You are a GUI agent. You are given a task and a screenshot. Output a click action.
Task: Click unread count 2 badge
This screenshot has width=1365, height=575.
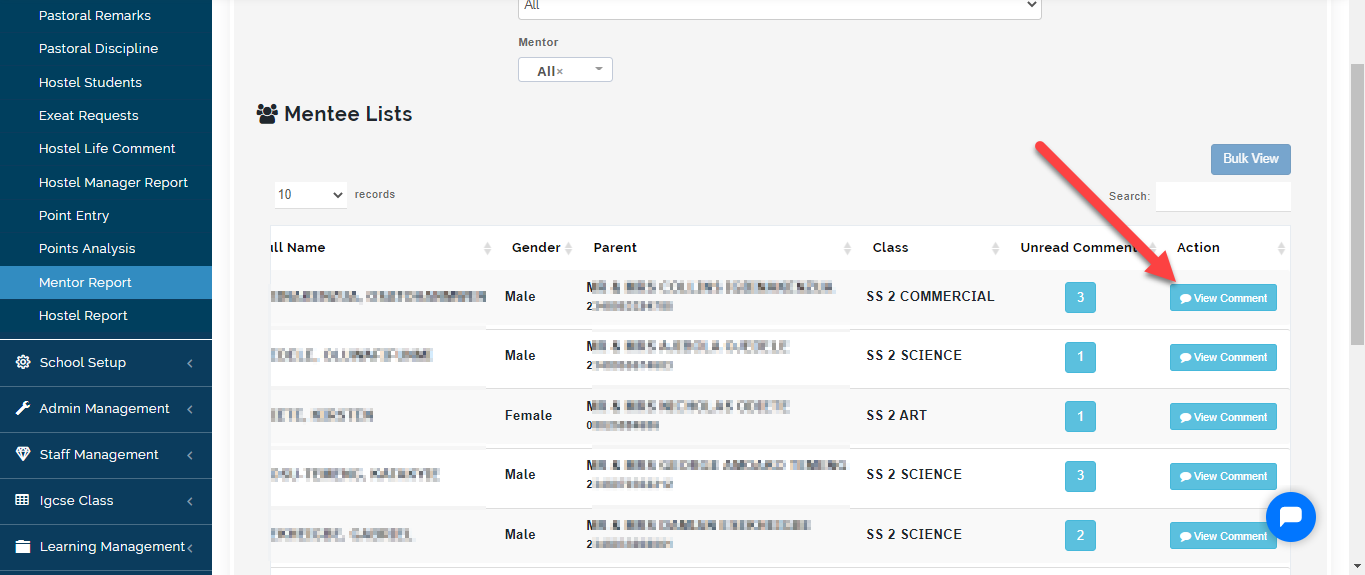[1080, 535]
